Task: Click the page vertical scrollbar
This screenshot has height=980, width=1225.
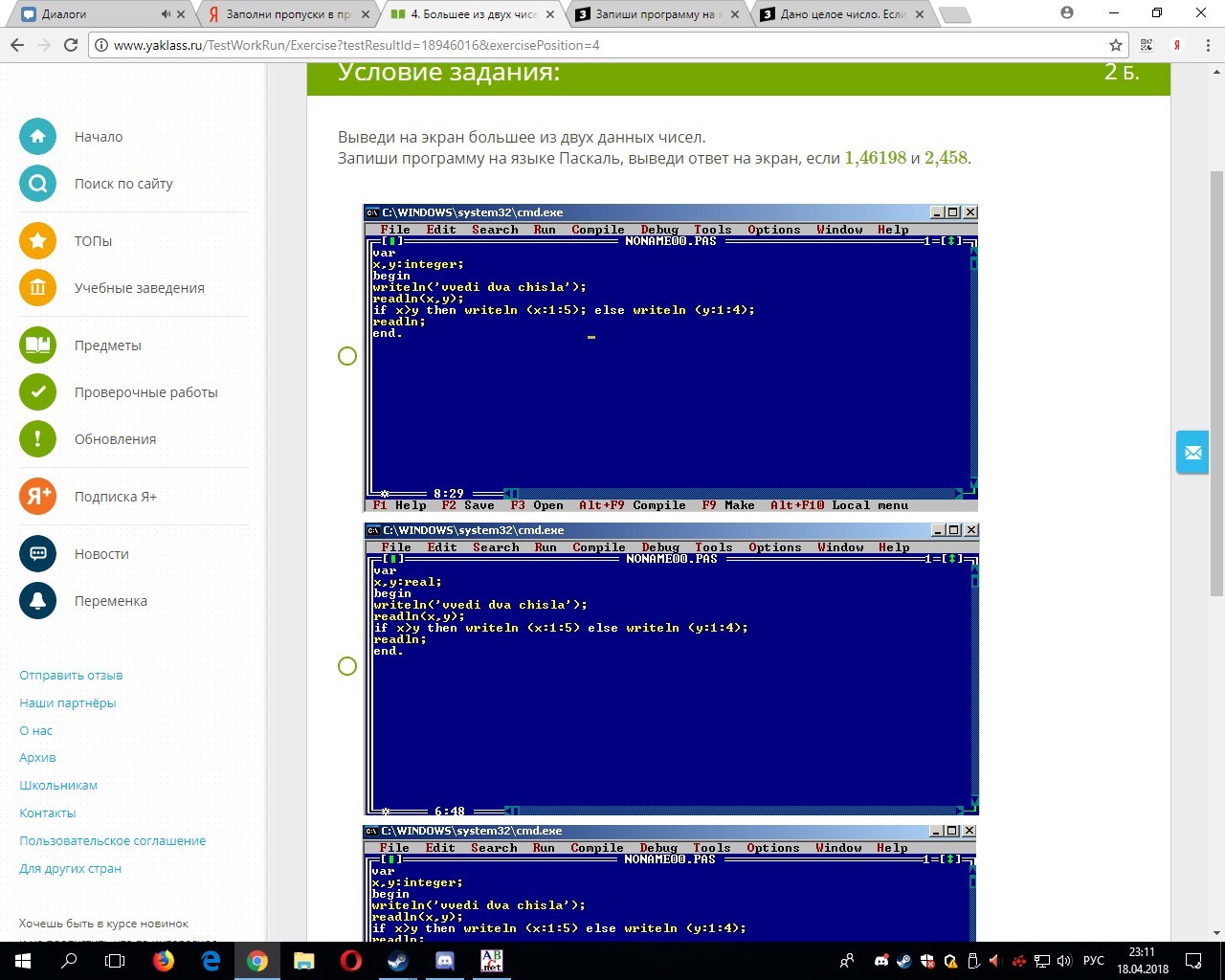Action: click(1216, 383)
